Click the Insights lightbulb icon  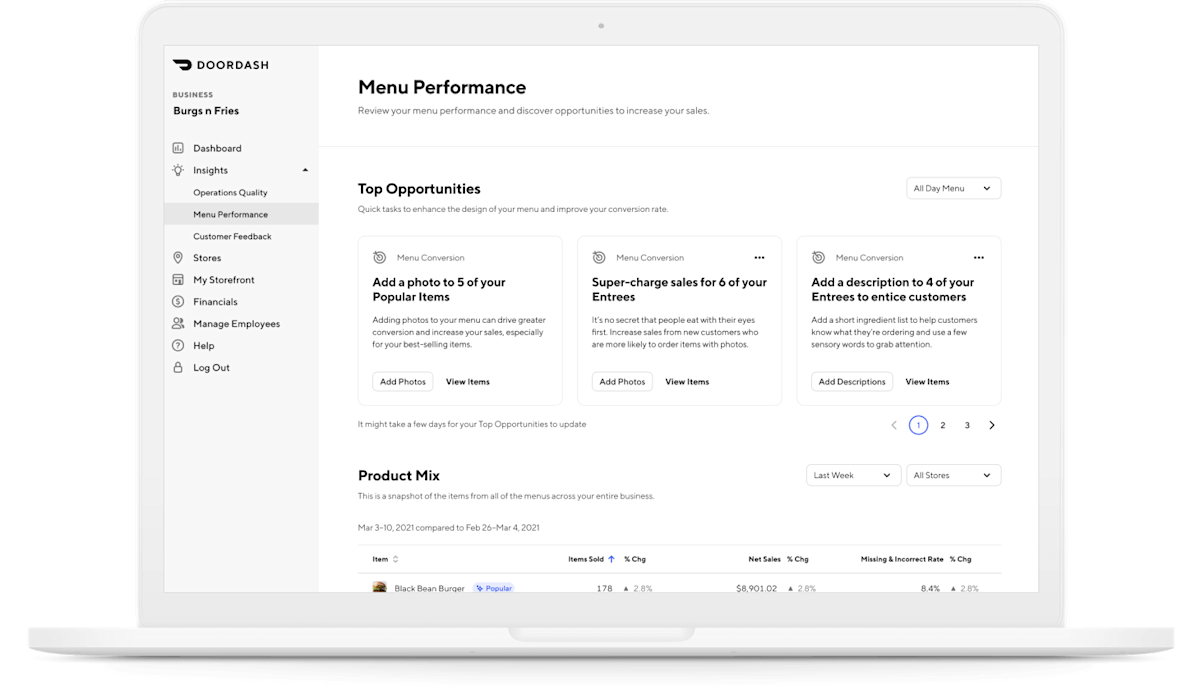pos(178,170)
